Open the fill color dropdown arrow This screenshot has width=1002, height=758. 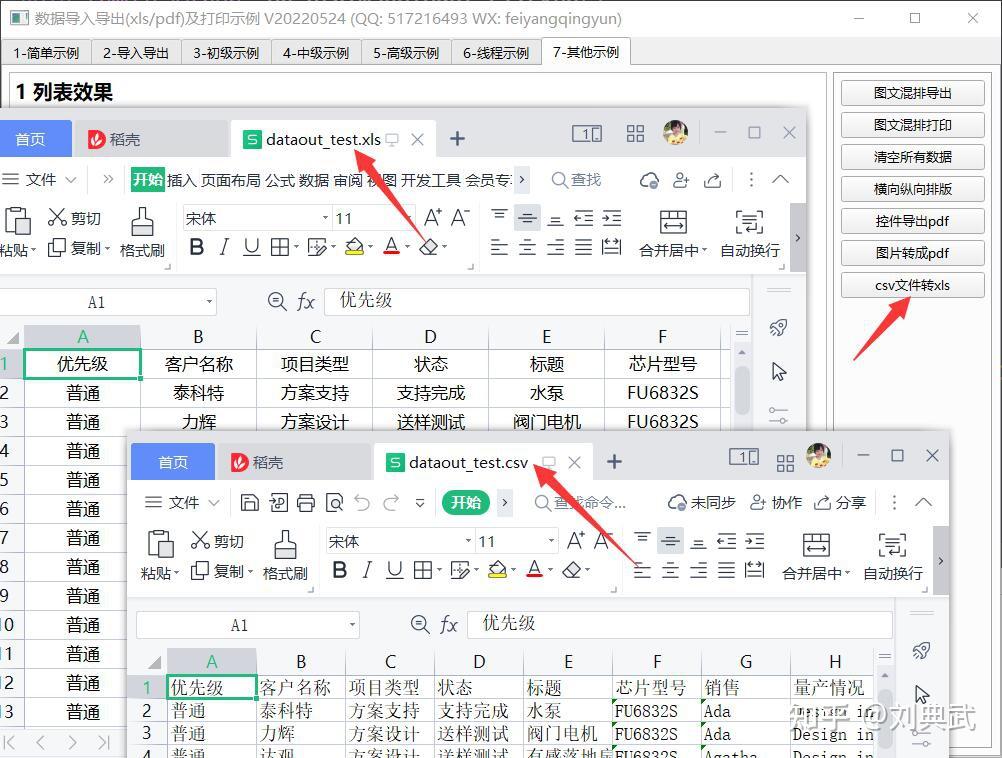(x=368, y=247)
